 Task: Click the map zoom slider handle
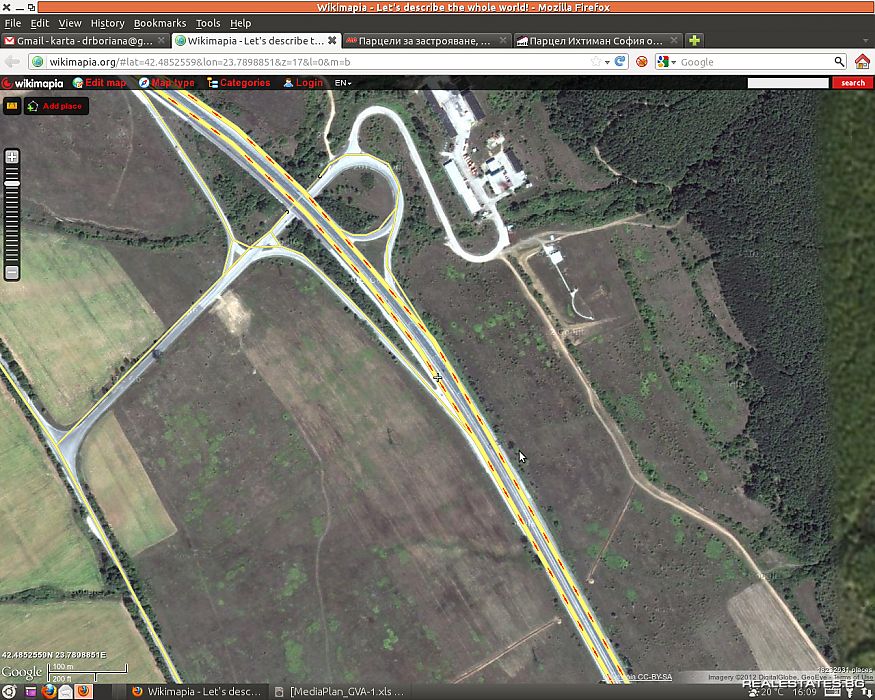[x=12, y=184]
